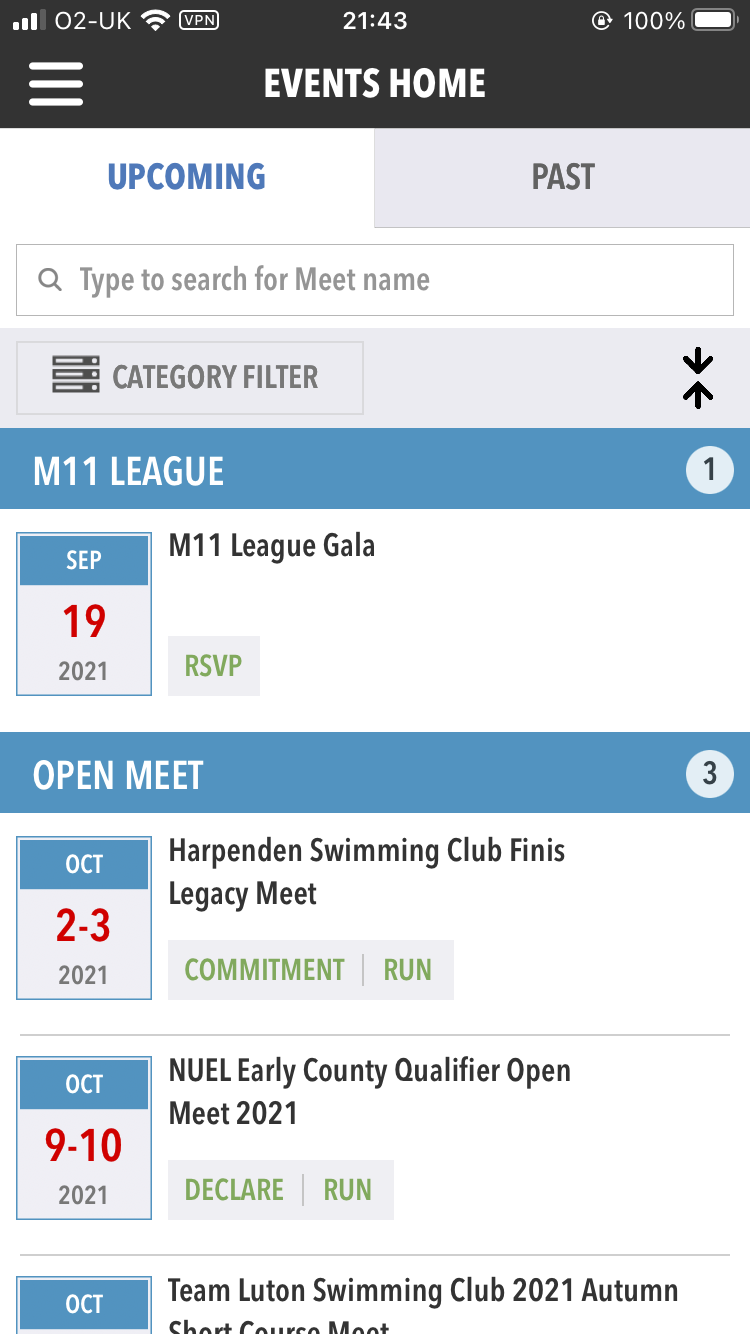Viewport: 750px width, 1334px height.
Task: Open the Category Filter
Action: pyautogui.click(x=190, y=378)
